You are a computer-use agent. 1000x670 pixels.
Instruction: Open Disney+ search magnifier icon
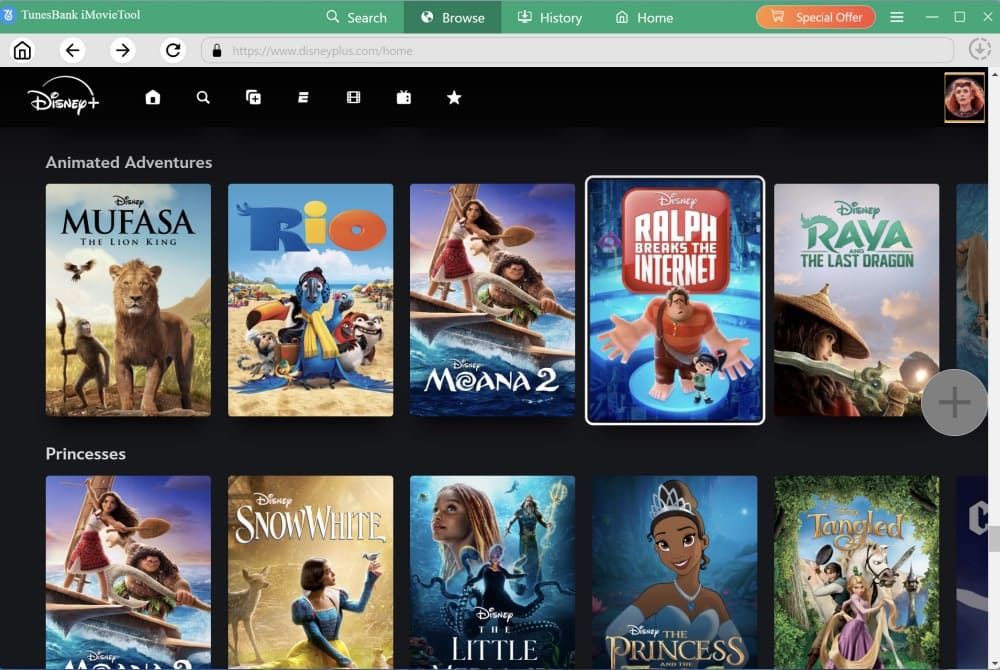coord(203,98)
